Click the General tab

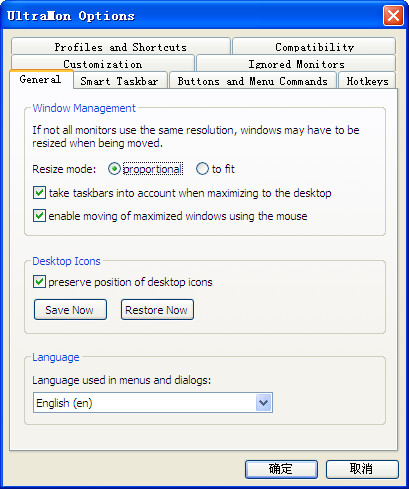(41, 79)
